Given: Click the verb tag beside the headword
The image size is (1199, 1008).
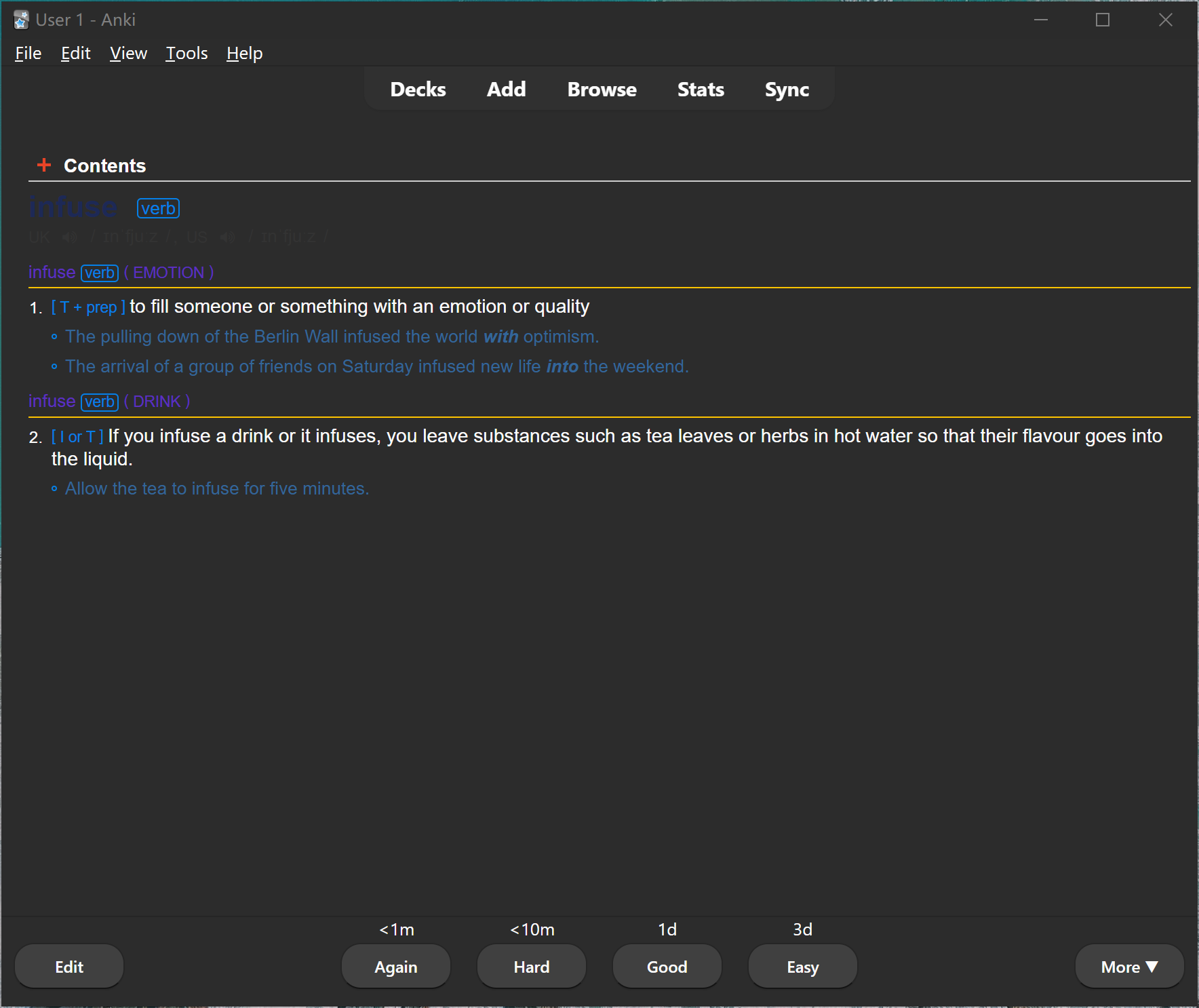Looking at the screenshot, I should (158, 208).
